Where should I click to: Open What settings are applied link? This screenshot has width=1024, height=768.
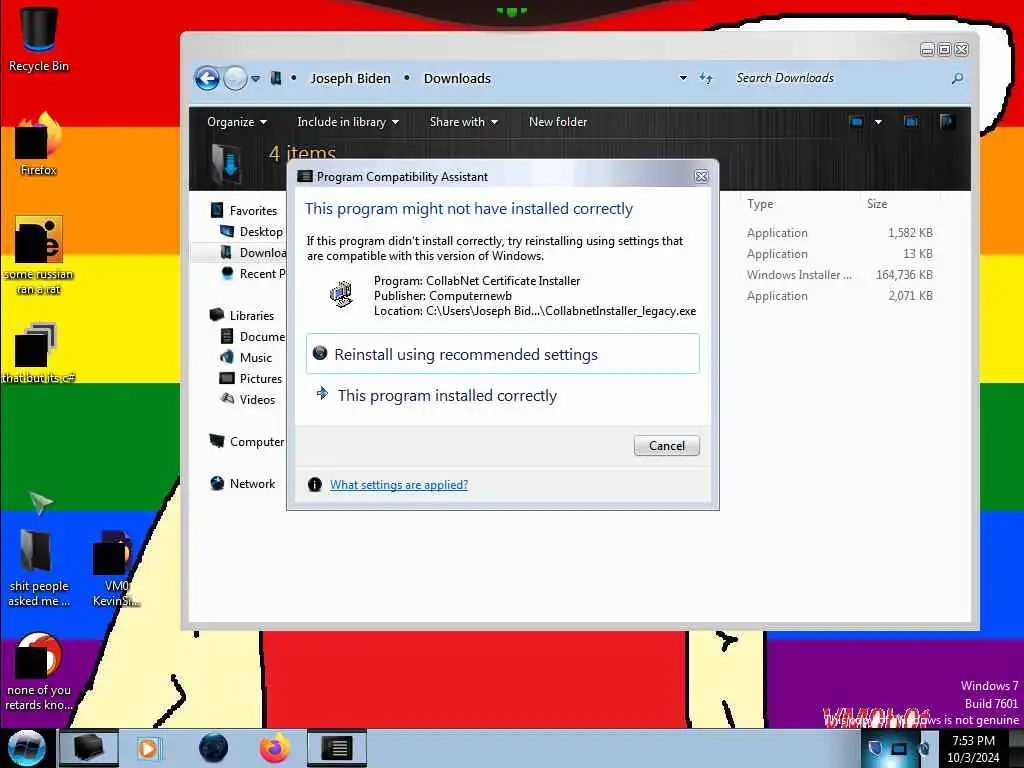[398, 485]
